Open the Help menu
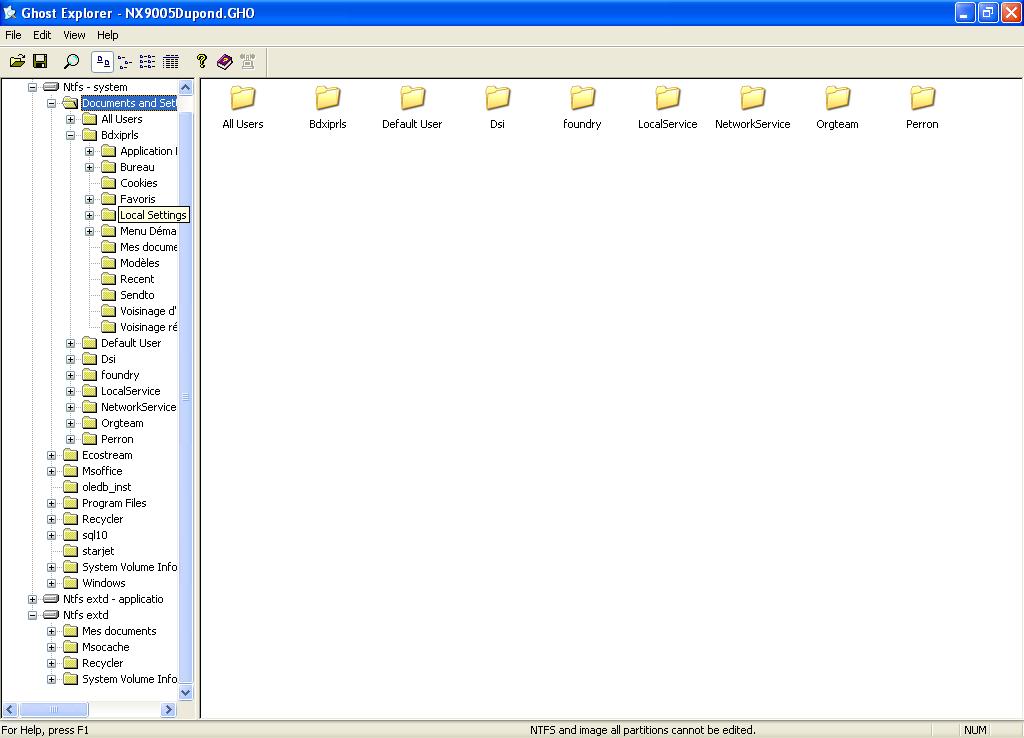 pos(108,35)
